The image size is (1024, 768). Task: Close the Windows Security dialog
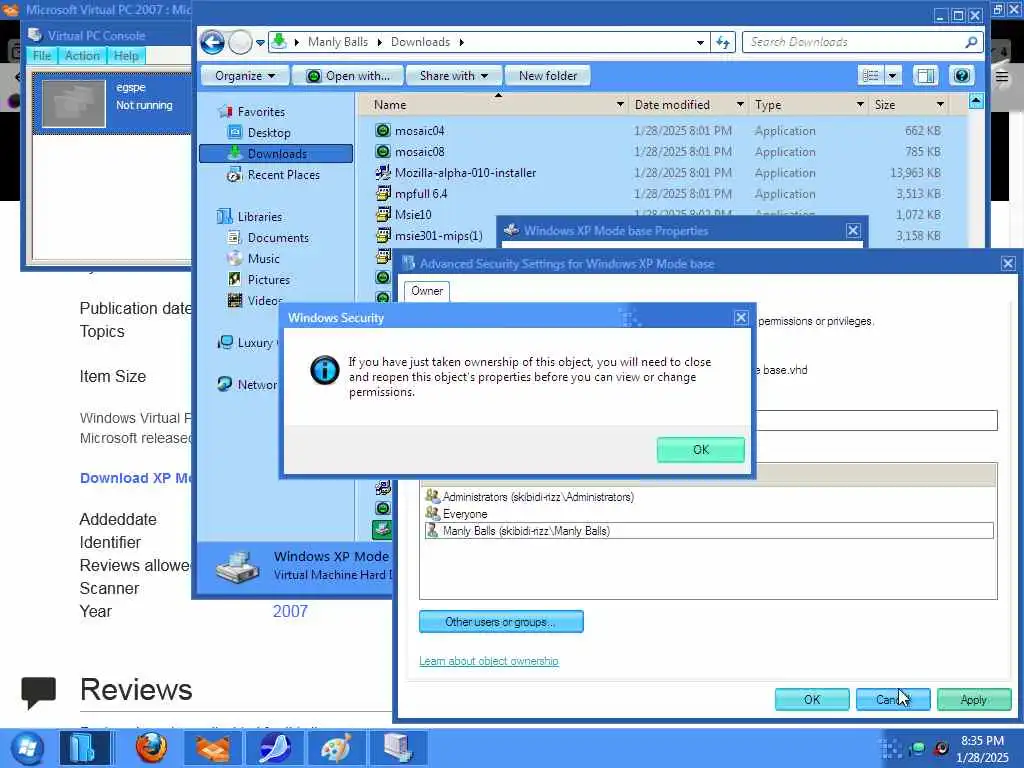[741, 317]
